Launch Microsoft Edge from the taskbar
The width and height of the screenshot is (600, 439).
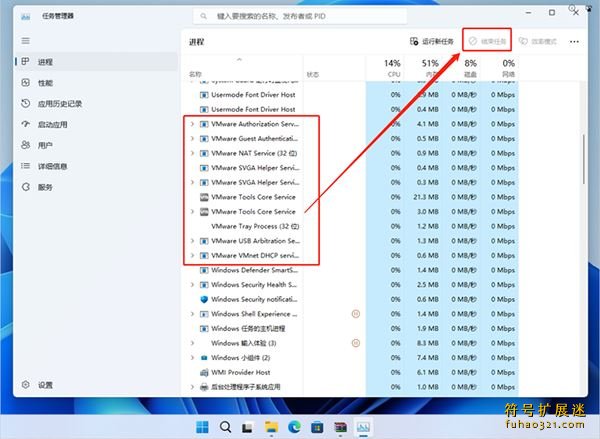pos(294,426)
